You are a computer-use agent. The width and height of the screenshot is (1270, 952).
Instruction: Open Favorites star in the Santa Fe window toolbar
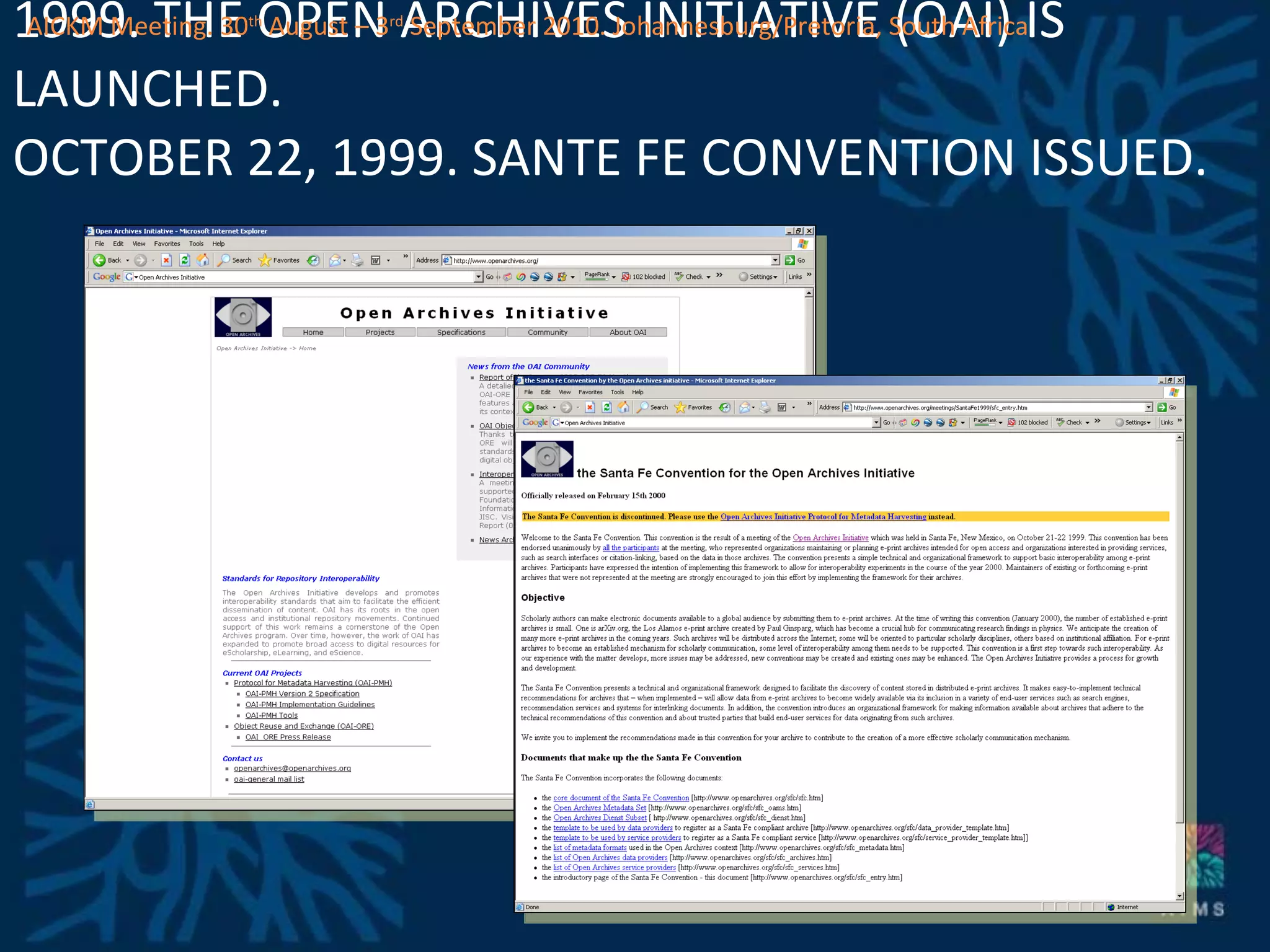click(680, 407)
